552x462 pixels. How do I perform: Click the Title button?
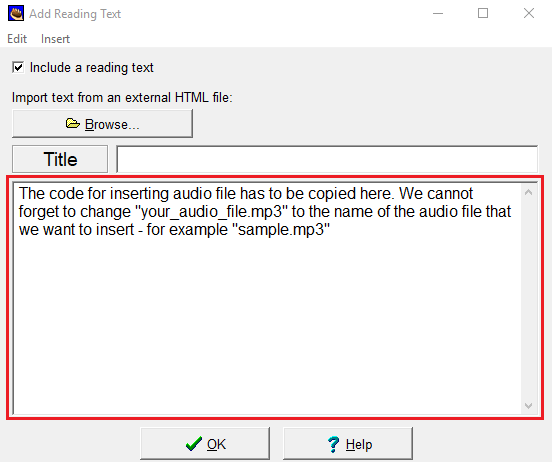point(60,159)
